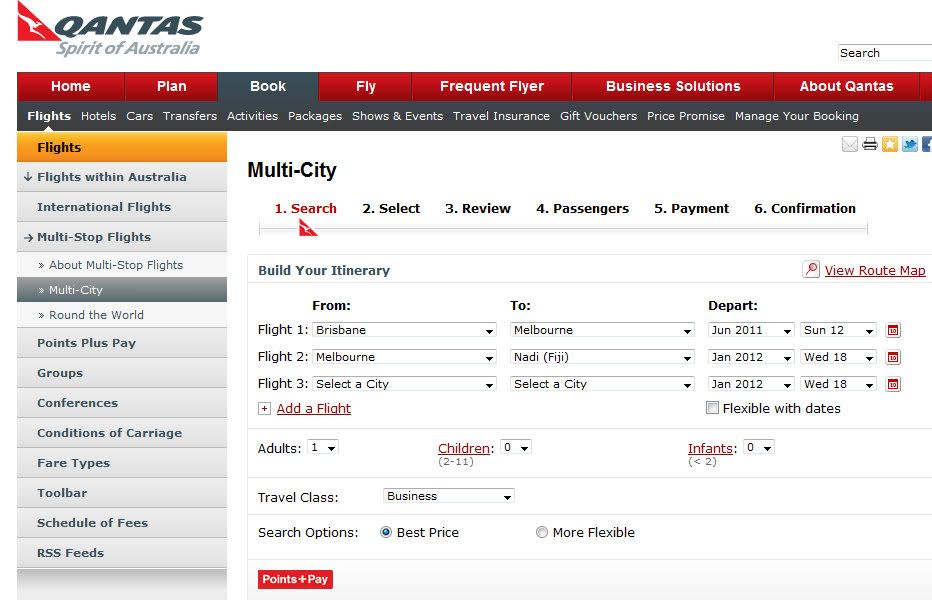Viewport: 932px width, 600px height.
Task: Click the Children info link
Action: [464, 448]
